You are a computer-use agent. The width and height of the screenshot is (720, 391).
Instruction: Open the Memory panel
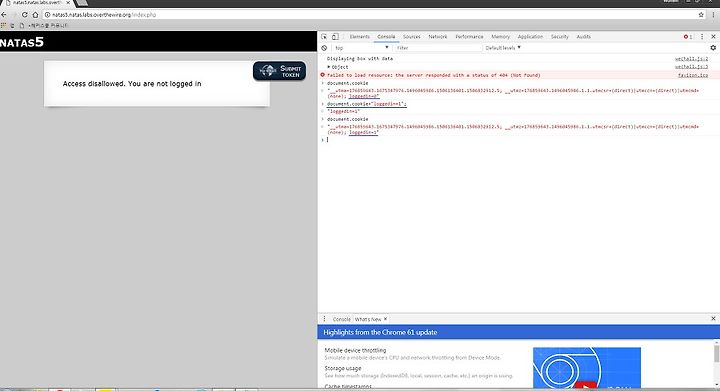click(501, 37)
